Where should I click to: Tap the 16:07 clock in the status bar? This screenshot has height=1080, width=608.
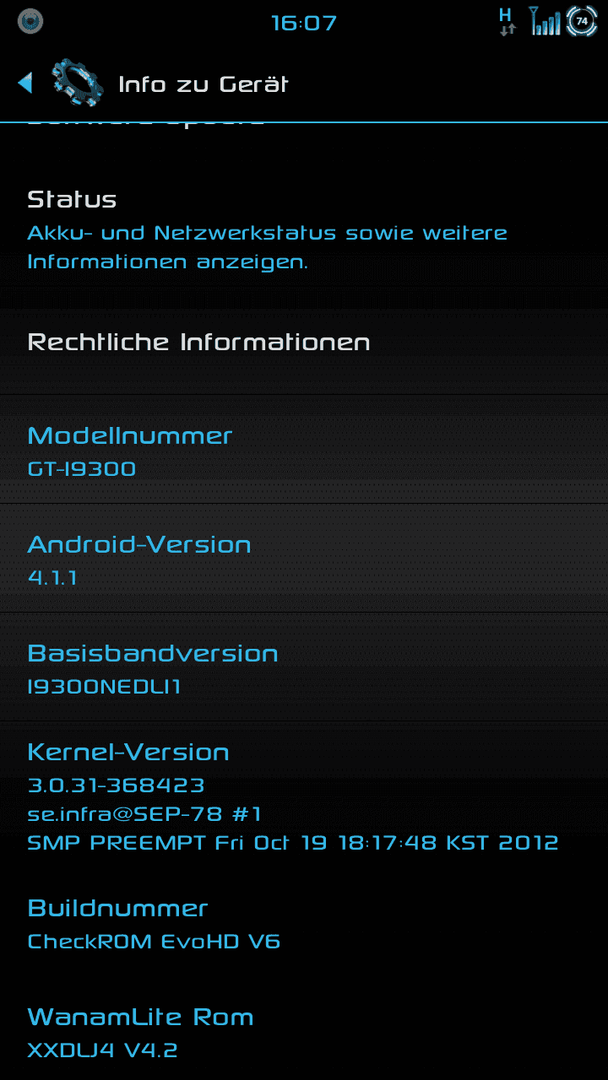(x=304, y=23)
